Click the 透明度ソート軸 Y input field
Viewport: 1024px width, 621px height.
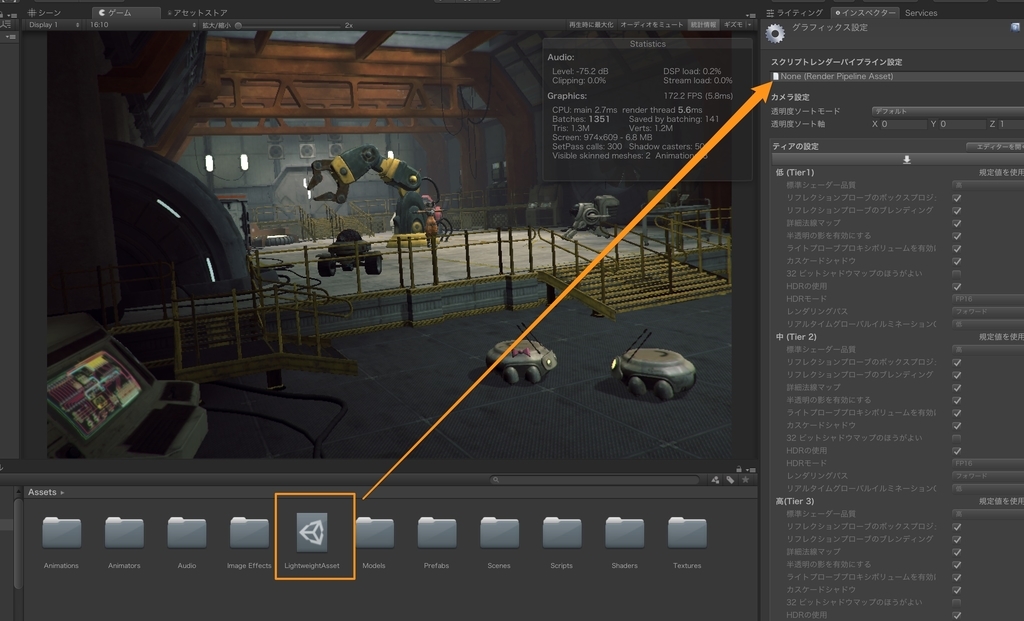pyautogui.click(x=963, y=124)
